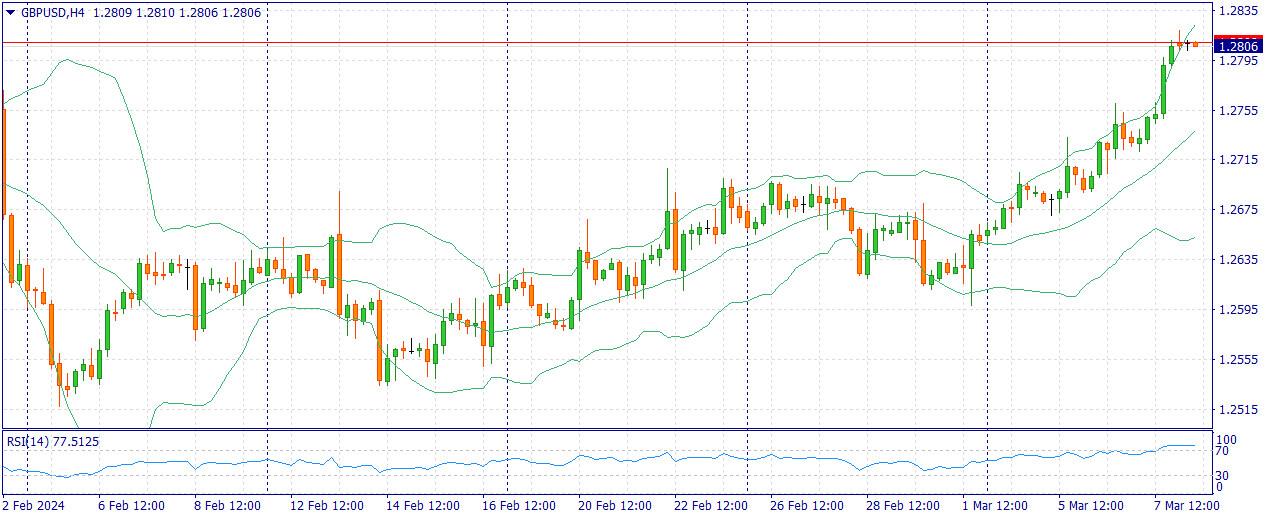Click the 1.2755 price axis label

click(1238, 110)
